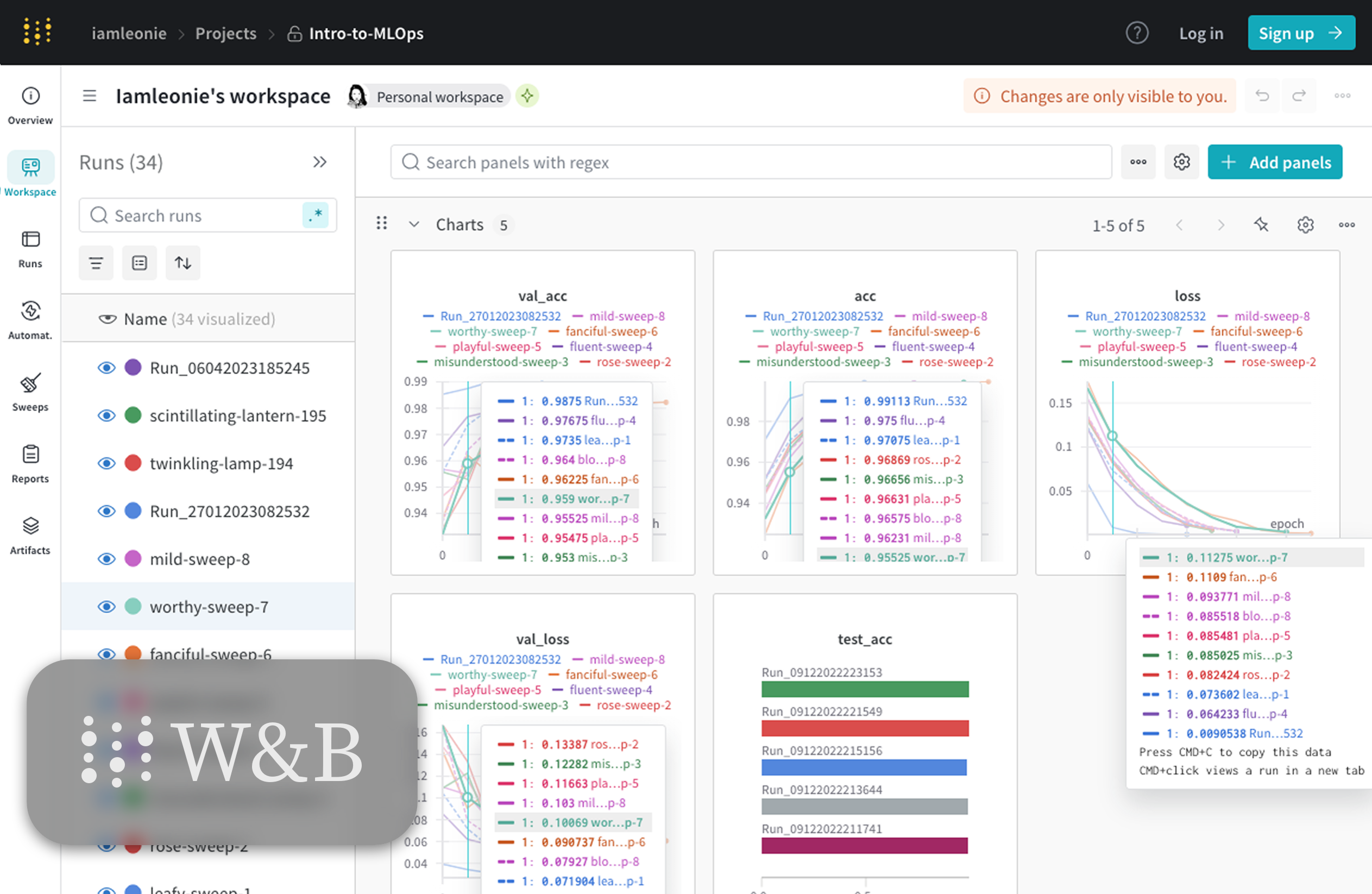Toggle the eye icon in Name header
1372x894 pixels.
tap(107, 319)
